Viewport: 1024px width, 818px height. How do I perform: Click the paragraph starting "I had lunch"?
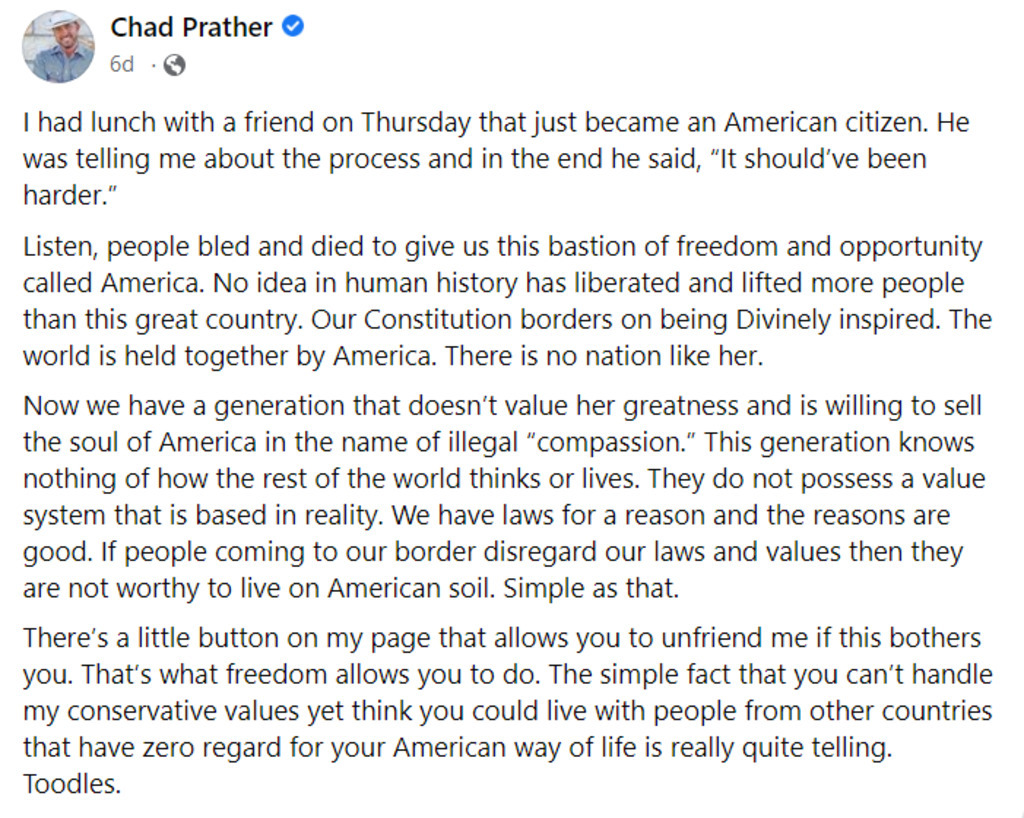[496, 159]
